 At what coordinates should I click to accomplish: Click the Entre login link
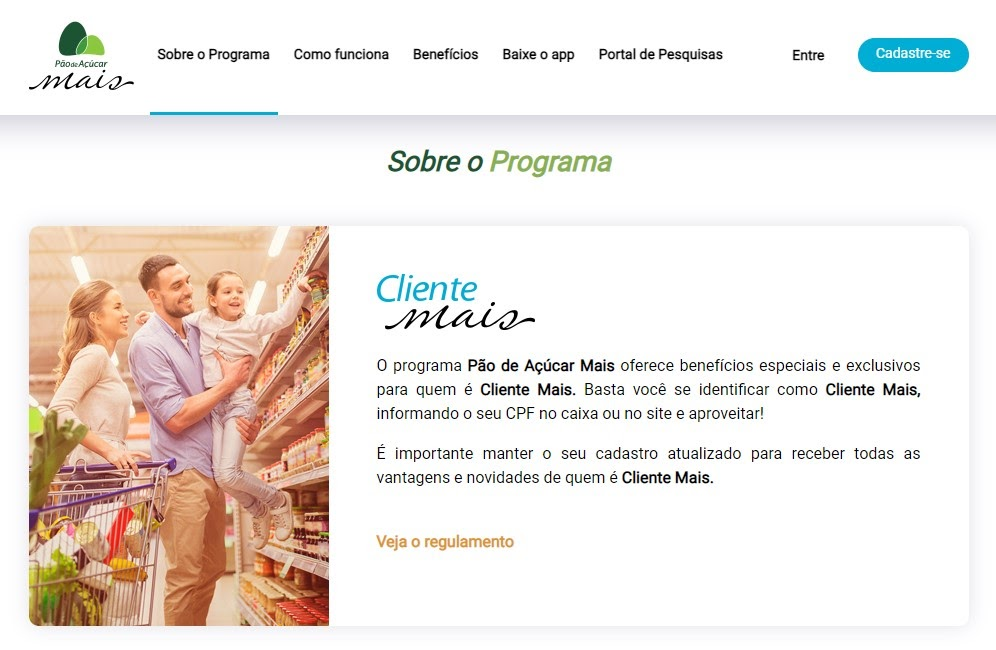808,55
